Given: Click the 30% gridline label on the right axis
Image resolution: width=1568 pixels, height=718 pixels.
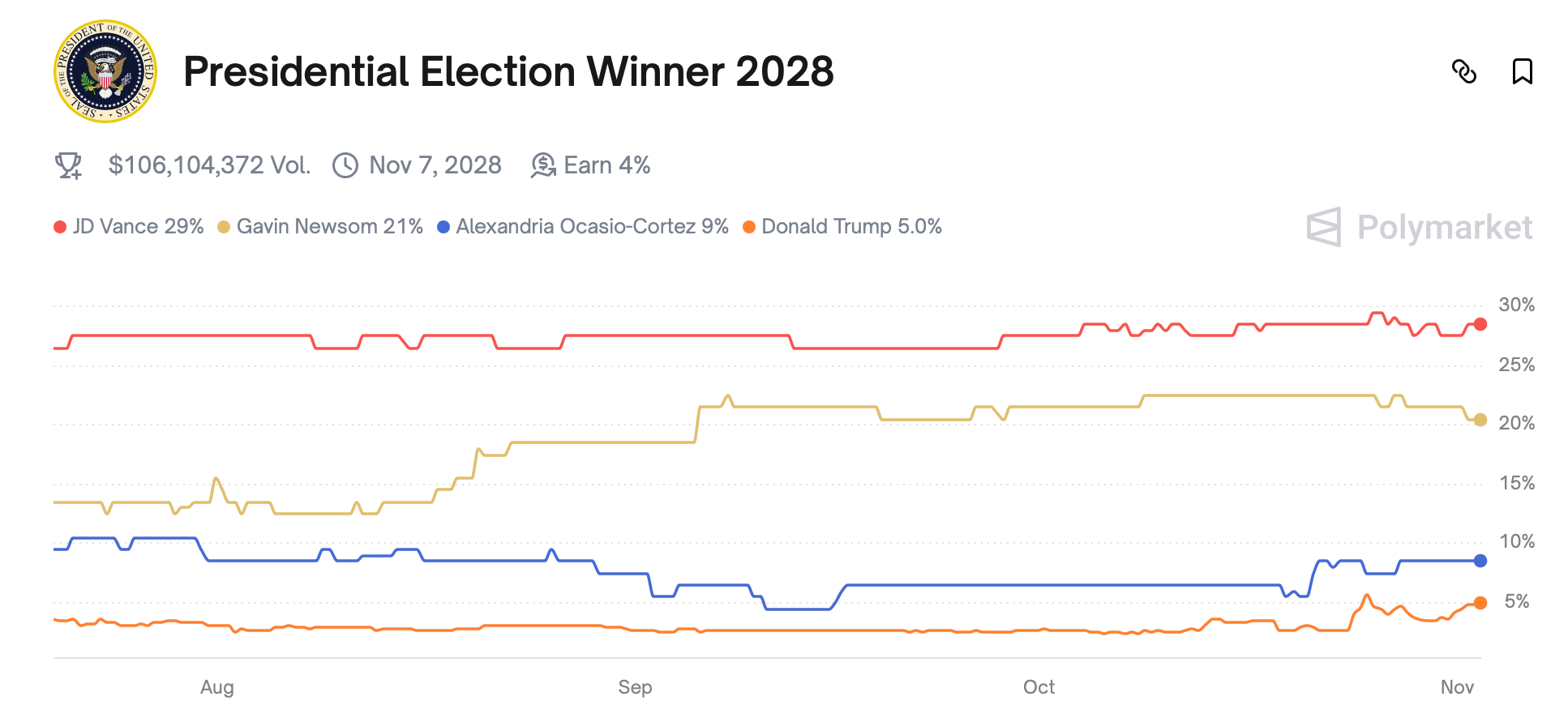Looking at the screenshot, I should [1515, 305].
